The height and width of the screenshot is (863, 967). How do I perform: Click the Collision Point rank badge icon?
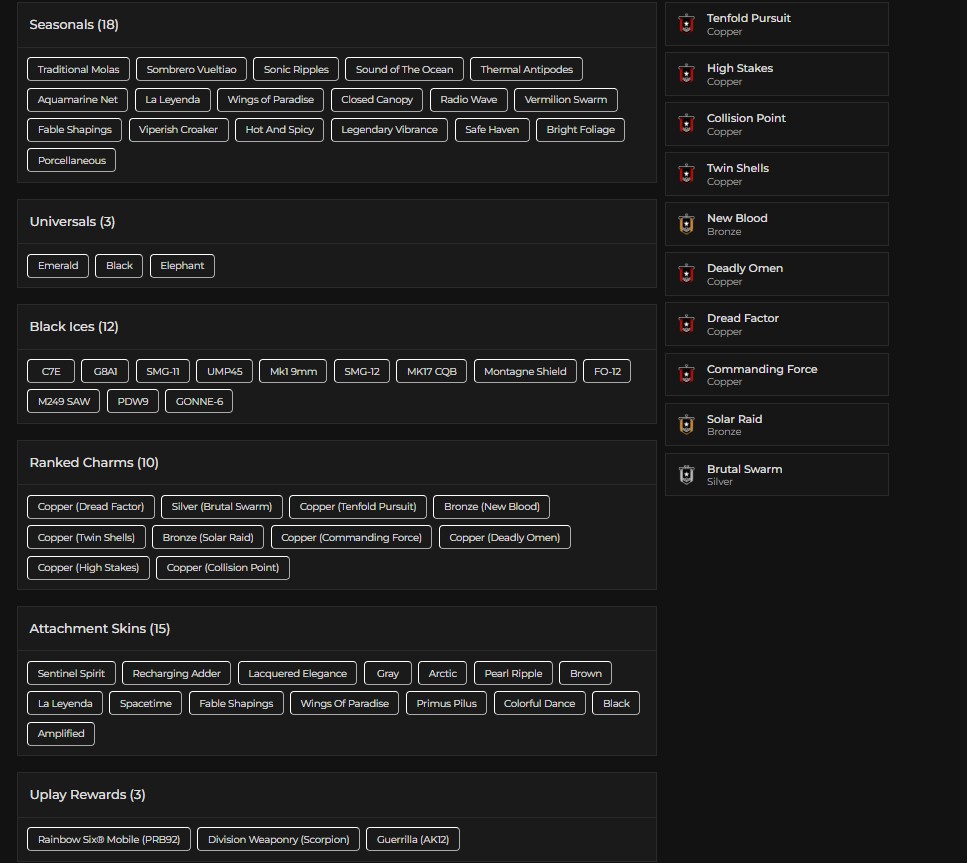click(x=686, y=123)
